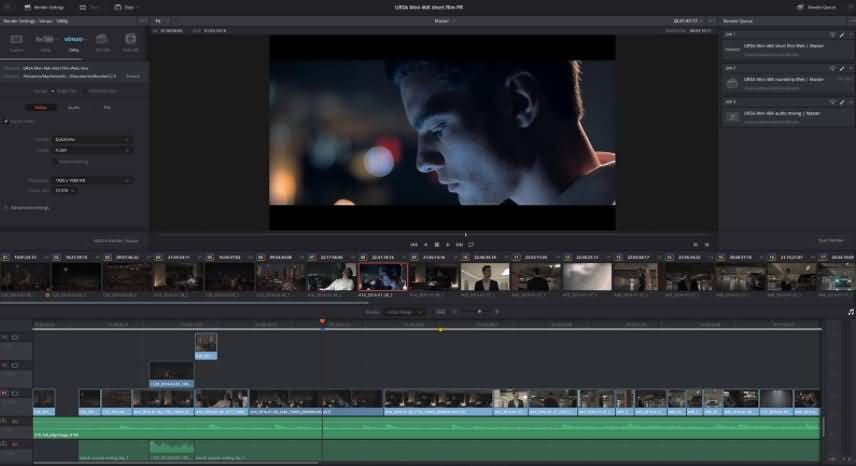
Task: Open the Render Queue panel toggle
Action: 817,8
